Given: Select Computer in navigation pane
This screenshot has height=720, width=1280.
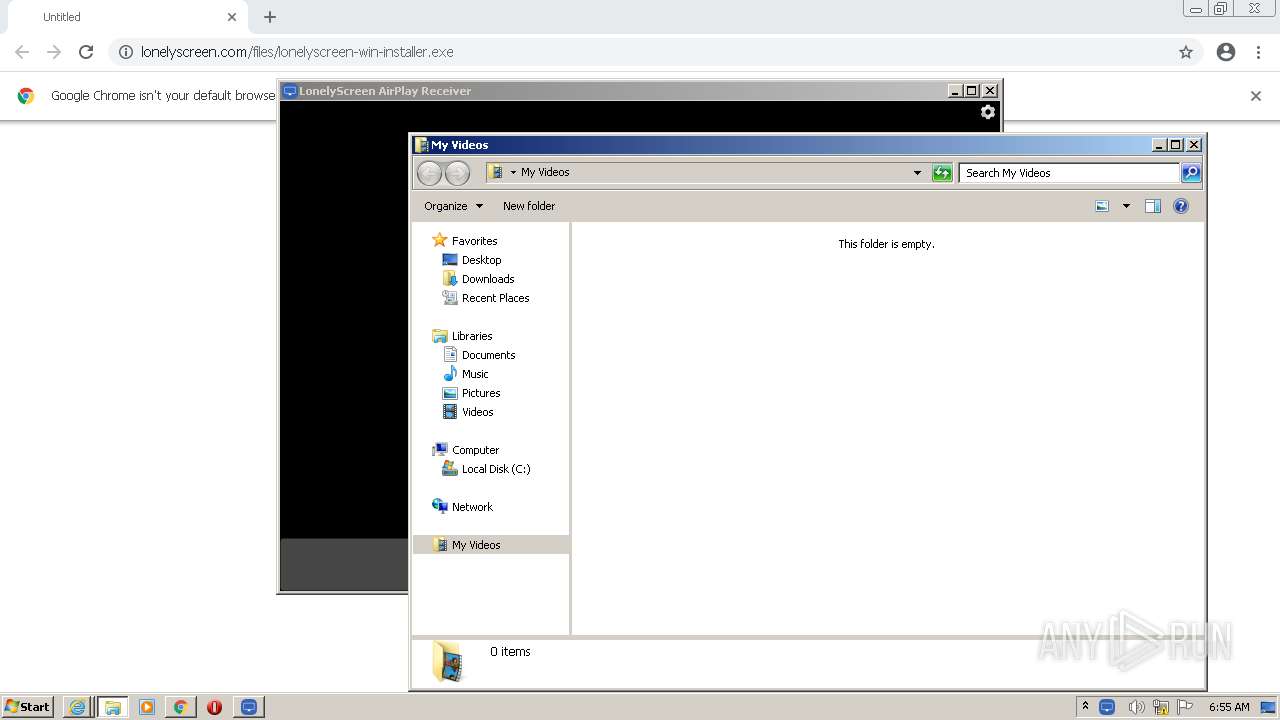Looking at the screenshot, I should tap(475, 450).
